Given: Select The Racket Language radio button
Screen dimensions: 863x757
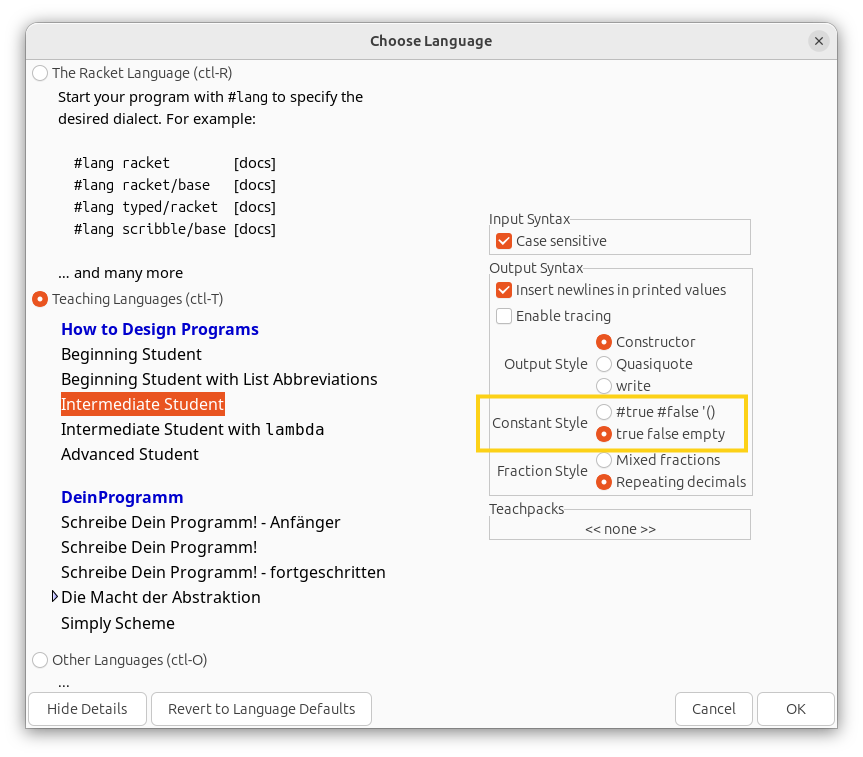Looking at the screenshot, I should coord(40,73).
